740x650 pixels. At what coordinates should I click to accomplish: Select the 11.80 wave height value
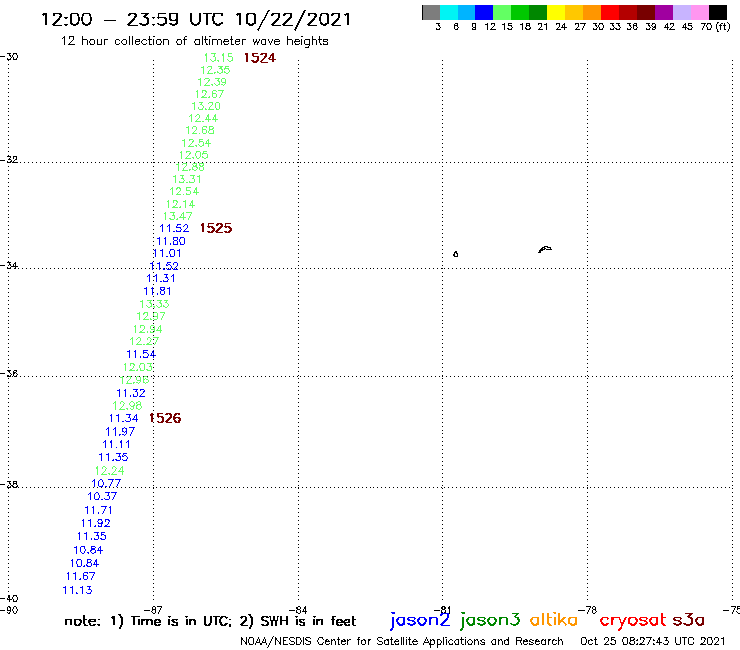pos(171,241)
